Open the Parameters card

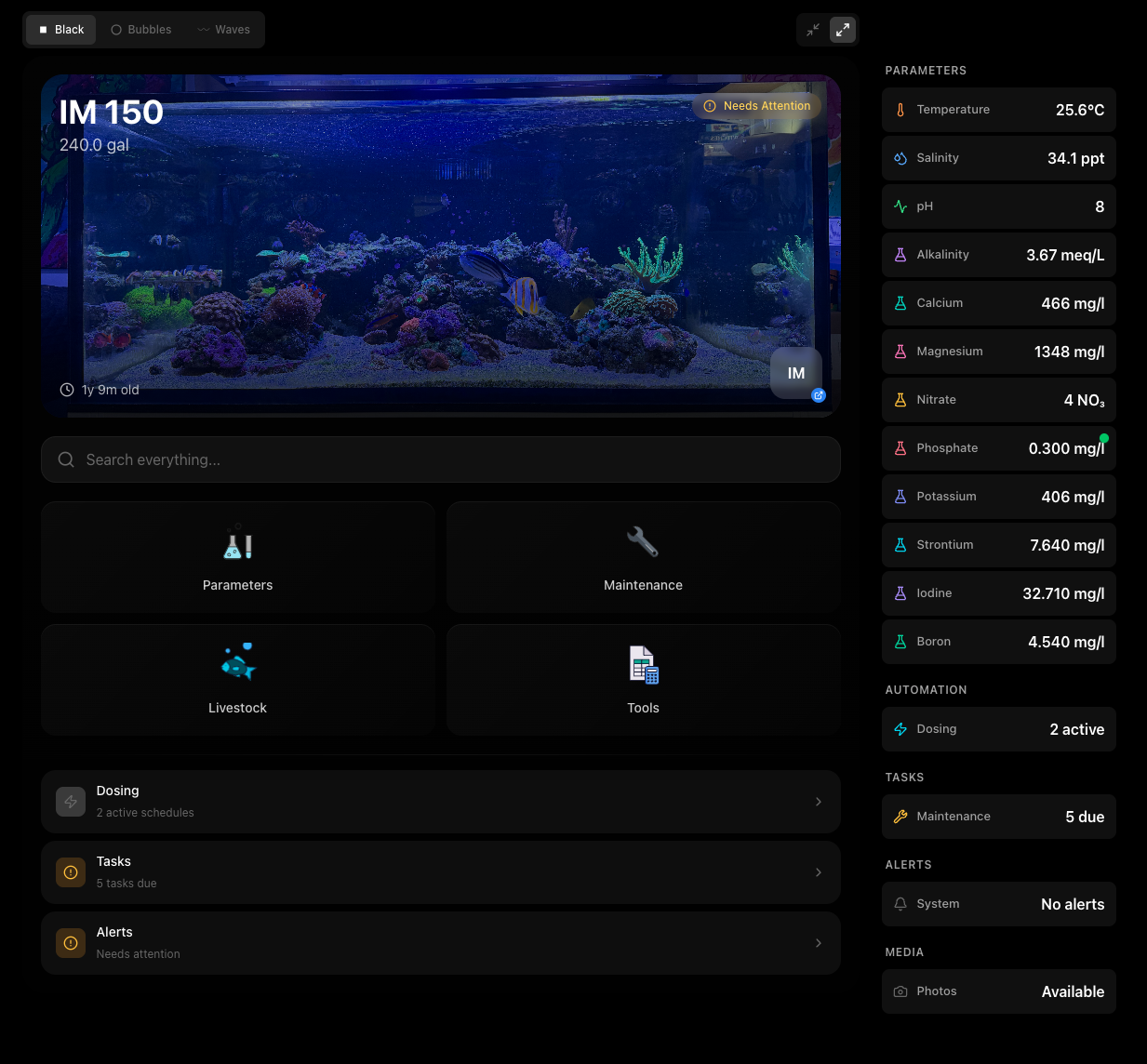[238, 557]
